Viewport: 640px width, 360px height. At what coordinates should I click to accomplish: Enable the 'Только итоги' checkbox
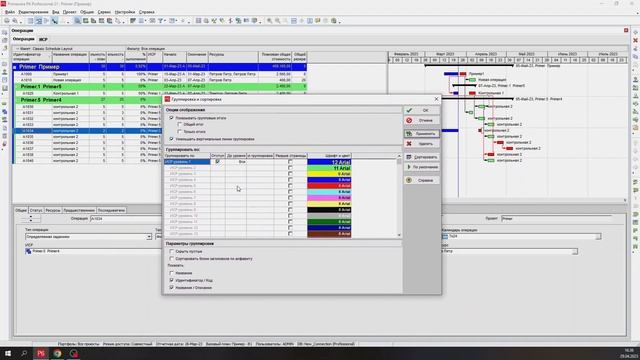[x=180, y=132]
